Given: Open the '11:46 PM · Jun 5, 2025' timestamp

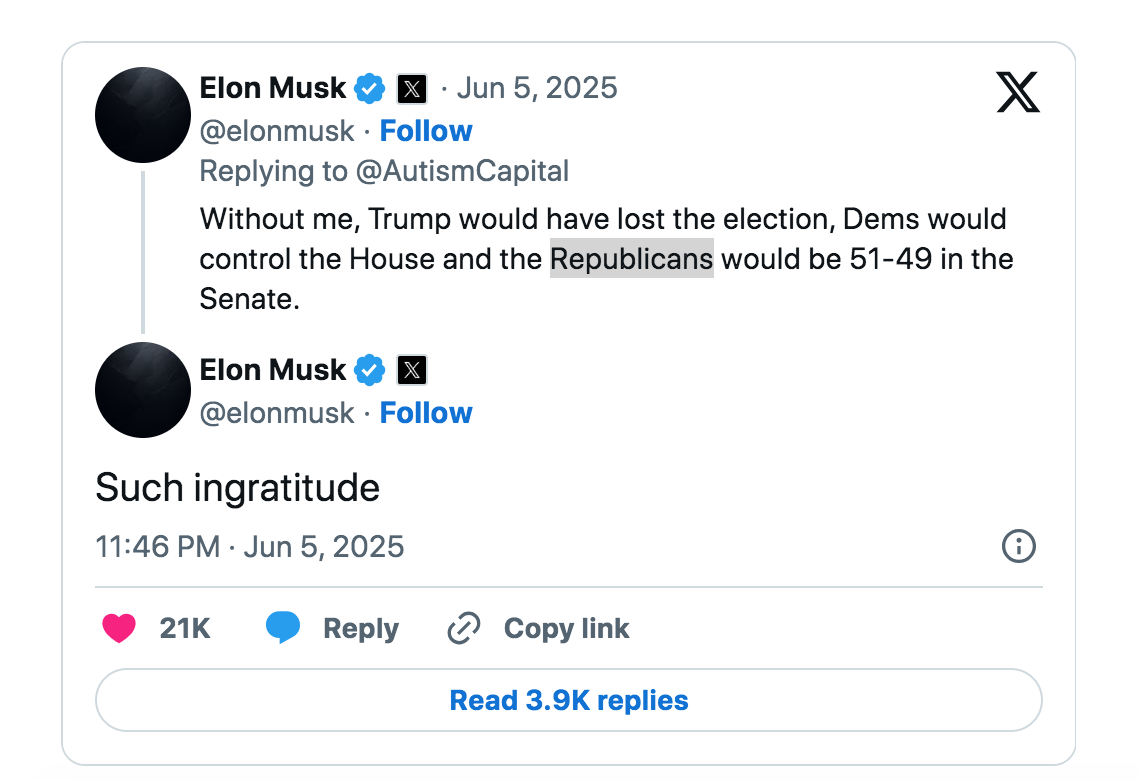Looking at the screenshot, I should 250,547.
